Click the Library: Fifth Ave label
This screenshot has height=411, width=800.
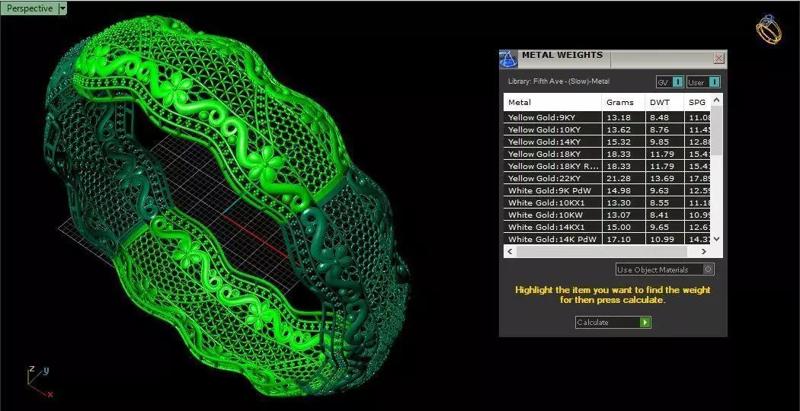point(559,82)
